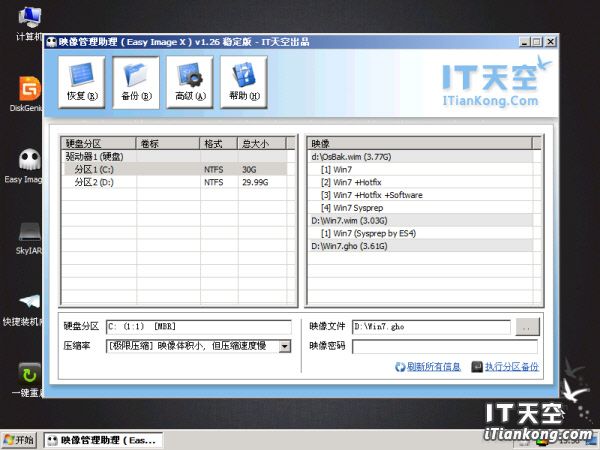
Task: Select the [2] Win7 +Hotfix entry
Action: (x=420, y=182)
